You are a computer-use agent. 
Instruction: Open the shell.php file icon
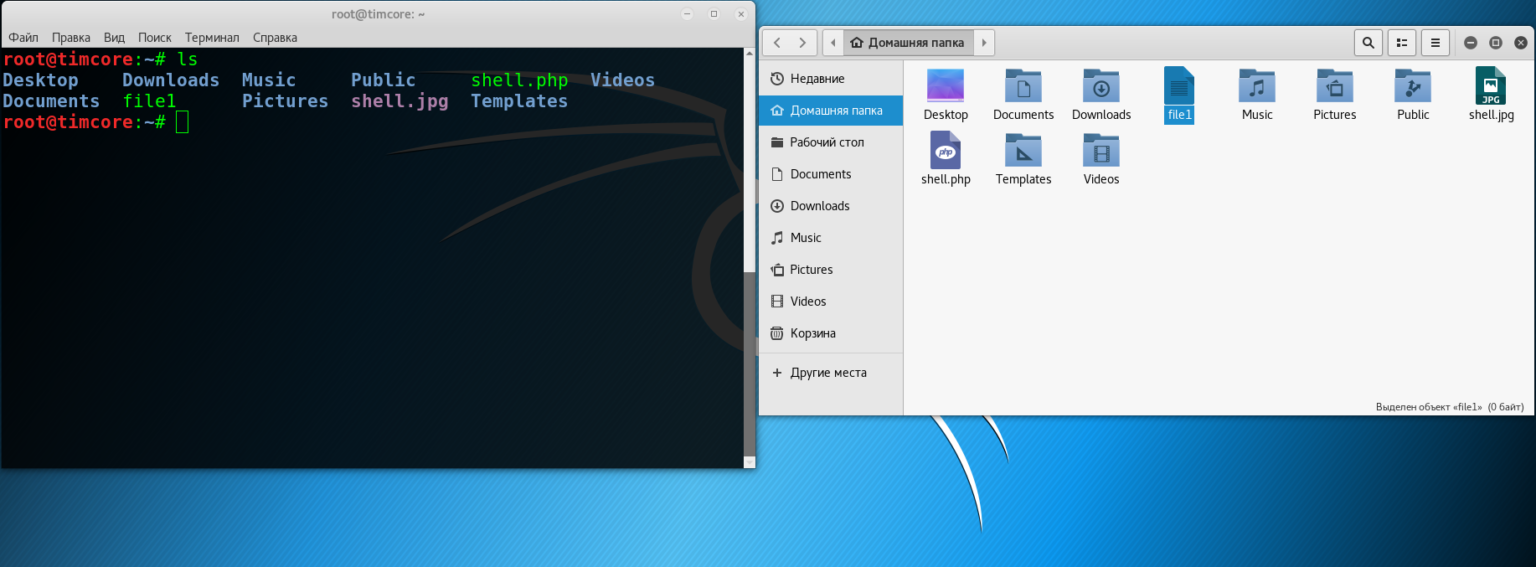coord(945,151)
